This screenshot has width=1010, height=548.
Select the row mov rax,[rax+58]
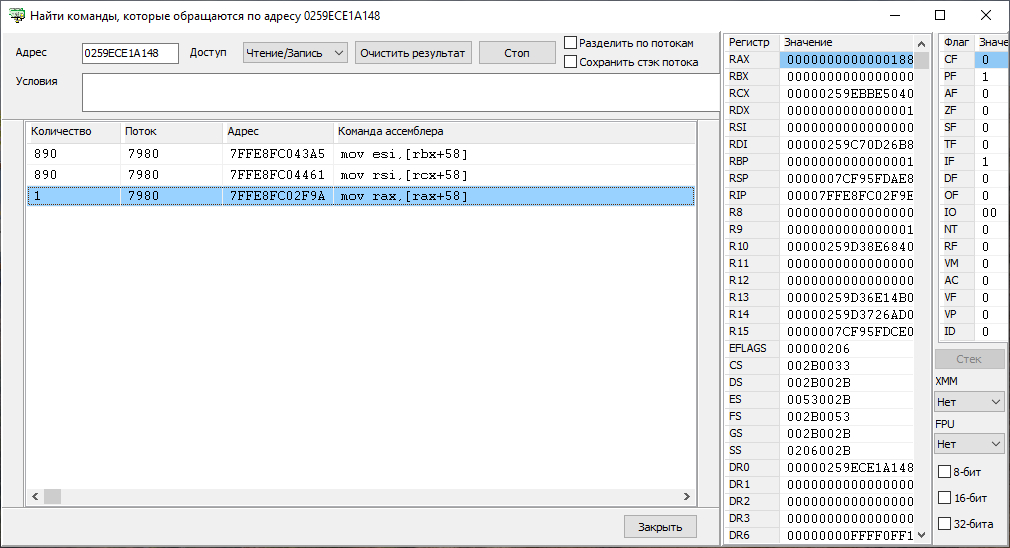tap(361, 196)
